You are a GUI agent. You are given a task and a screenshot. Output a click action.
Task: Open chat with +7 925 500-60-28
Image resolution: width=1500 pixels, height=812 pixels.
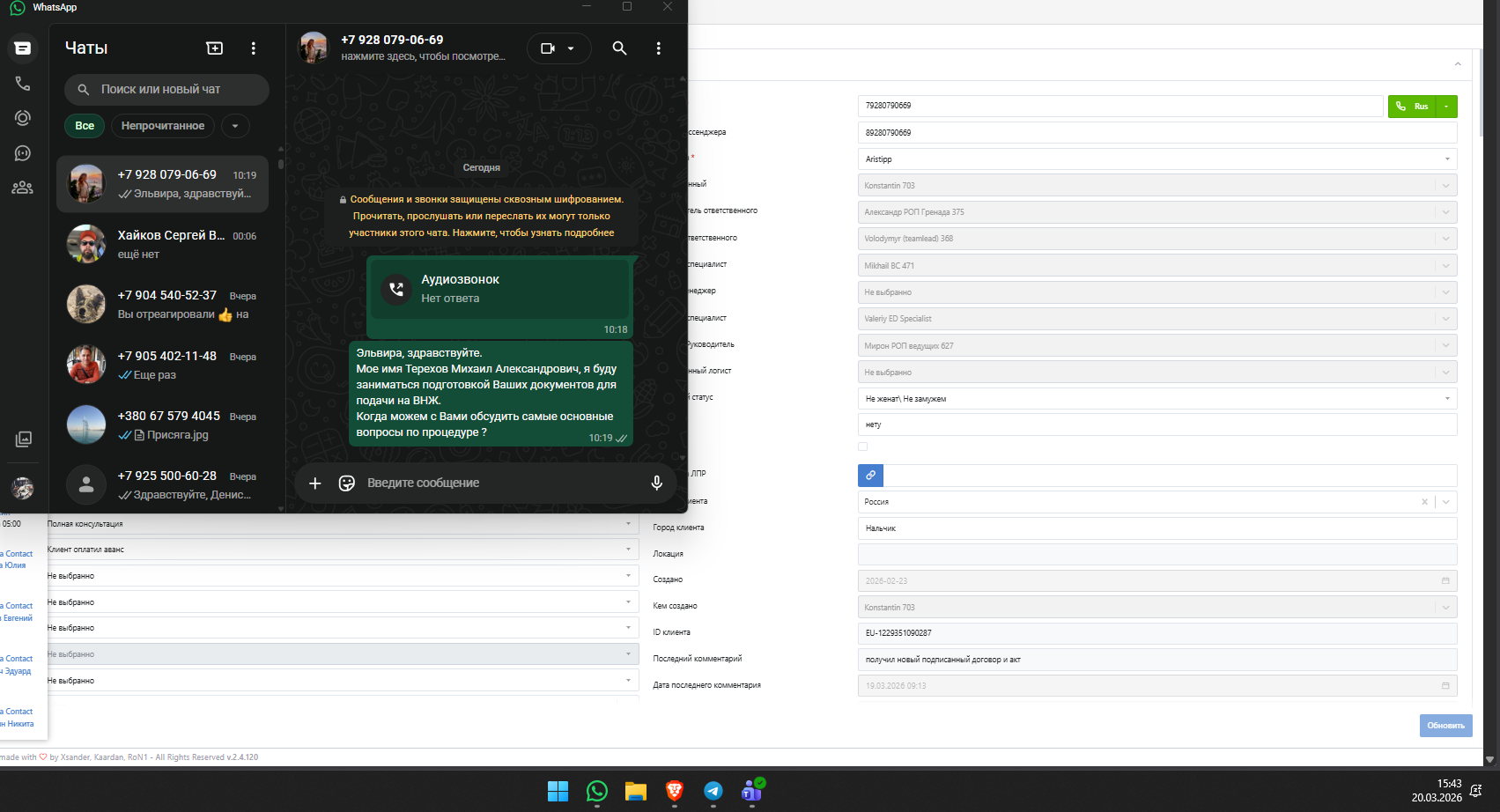pyautogui.click(x=162, y=484)
